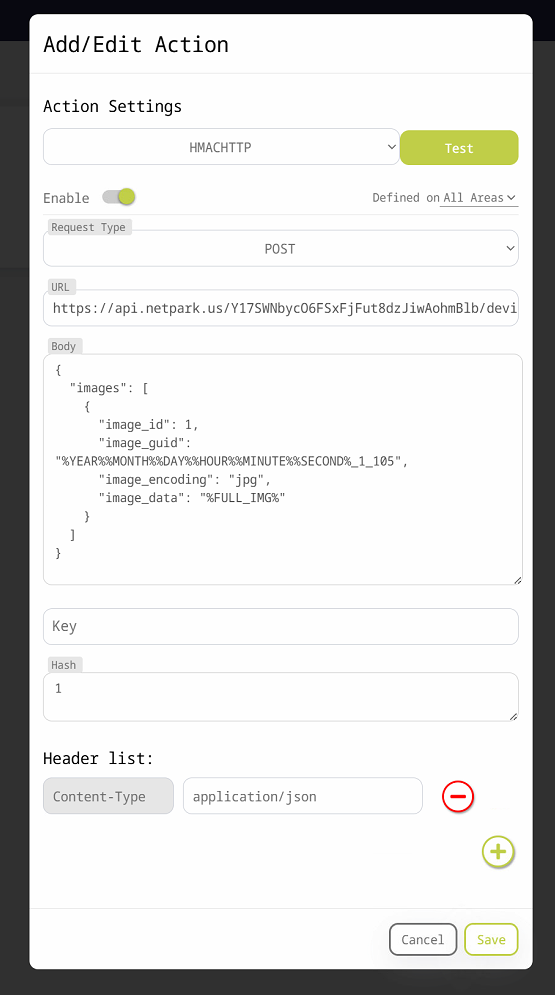Remove the Content-Type header with the minus icon

tap(458, 796)
